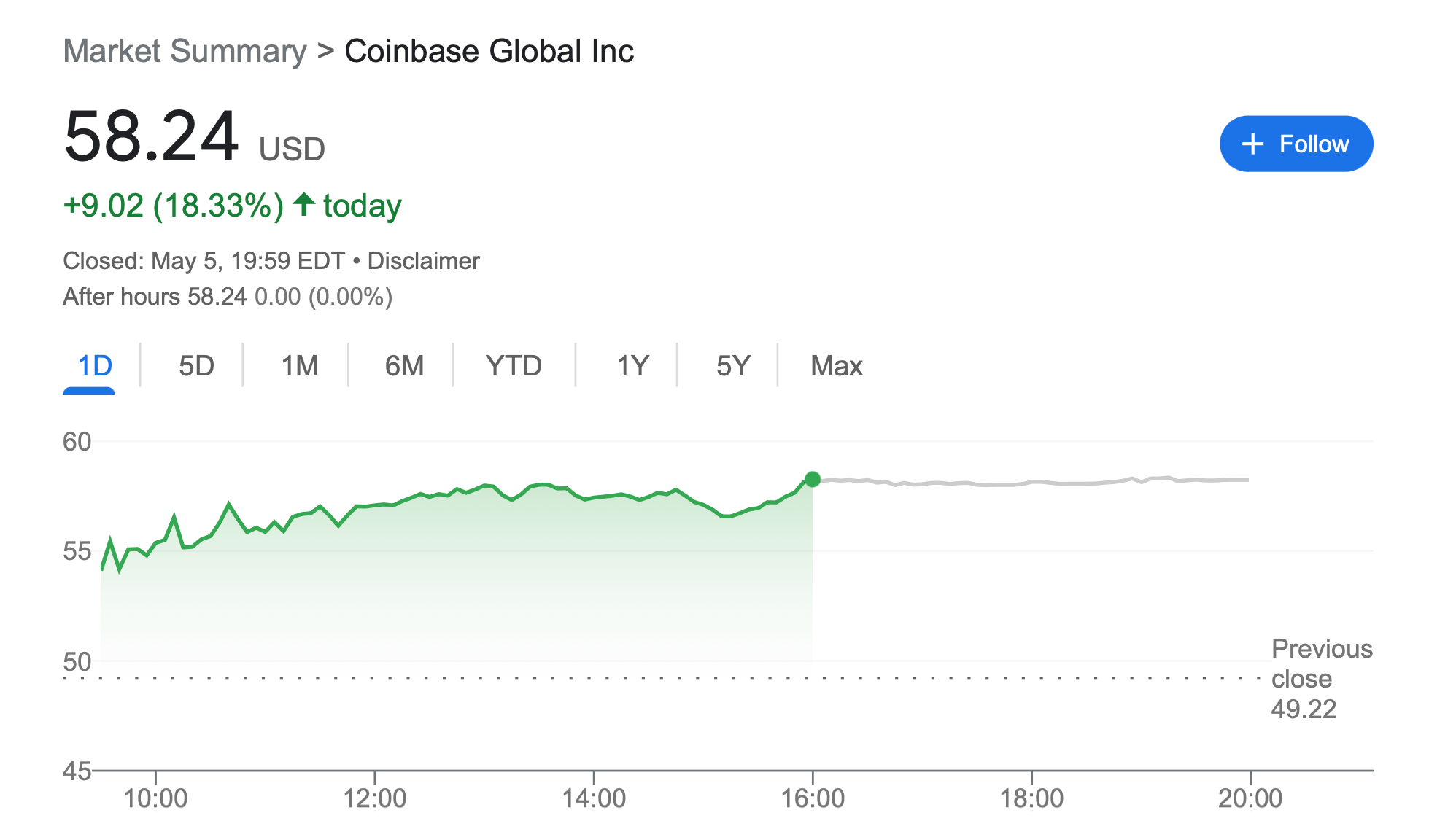Open the Market Summary link
1456x837 pixels.
pos(185,51)
